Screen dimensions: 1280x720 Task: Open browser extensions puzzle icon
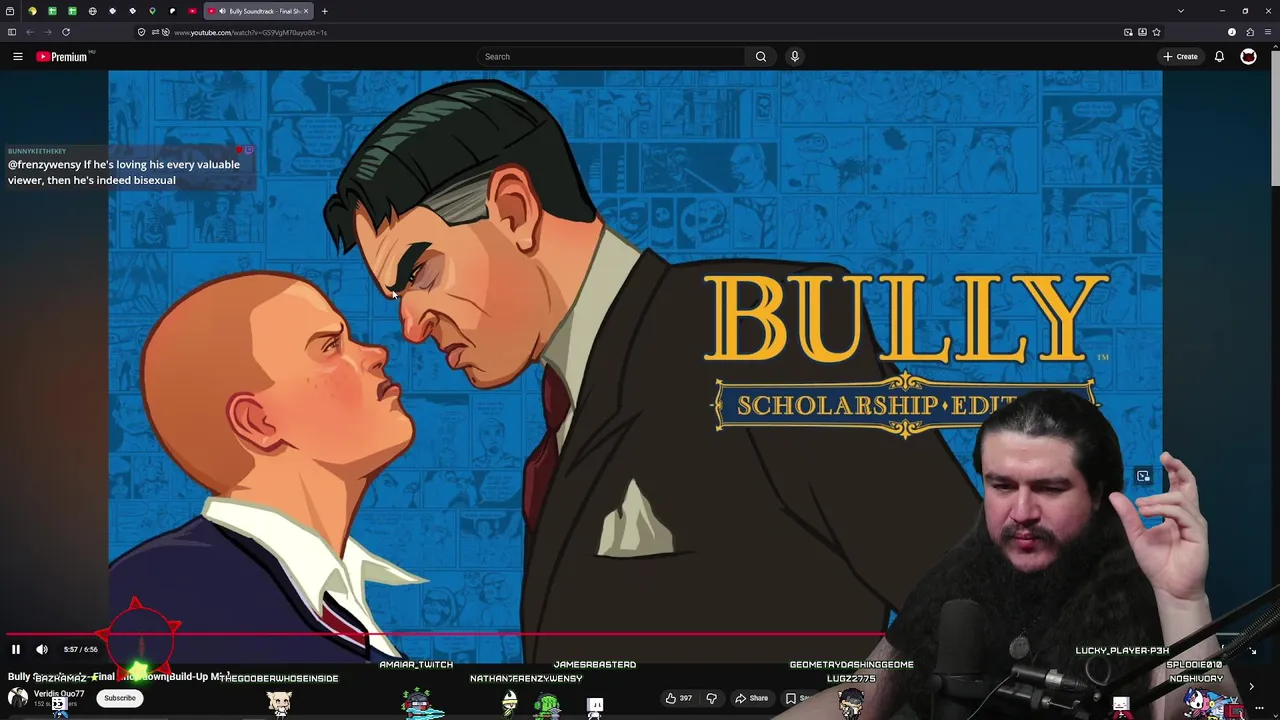click(x=1250, y=32)
